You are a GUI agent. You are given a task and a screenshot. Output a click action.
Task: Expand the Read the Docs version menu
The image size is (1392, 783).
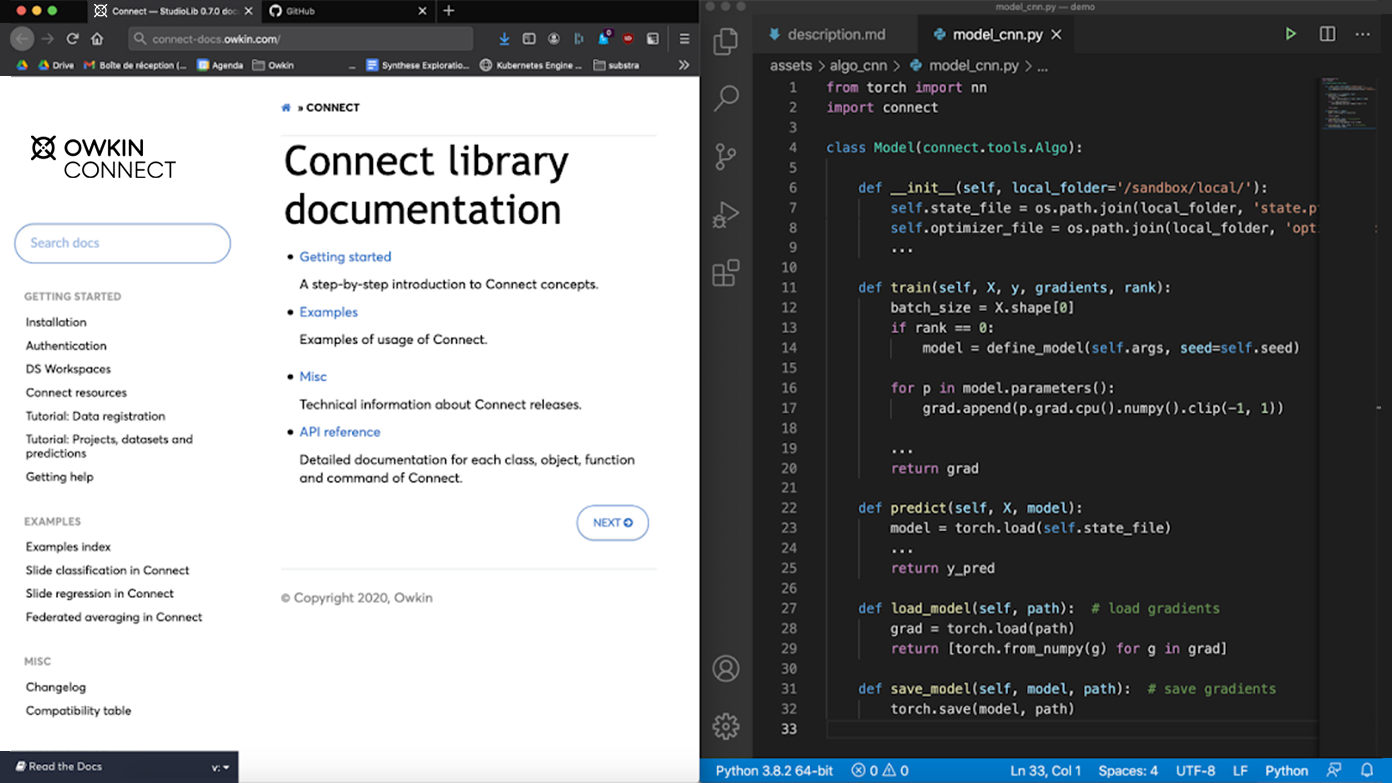point(221,768)
